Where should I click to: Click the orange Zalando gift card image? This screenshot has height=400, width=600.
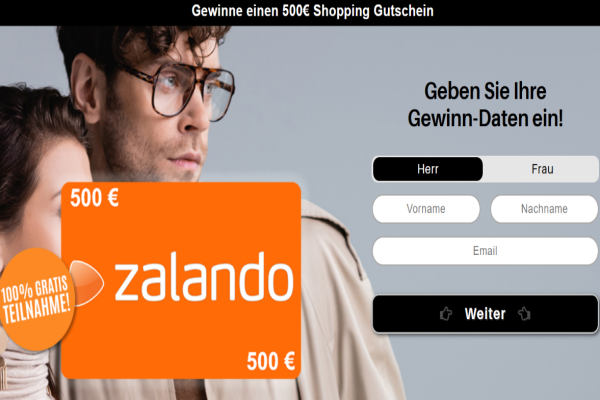pos(181,280)
